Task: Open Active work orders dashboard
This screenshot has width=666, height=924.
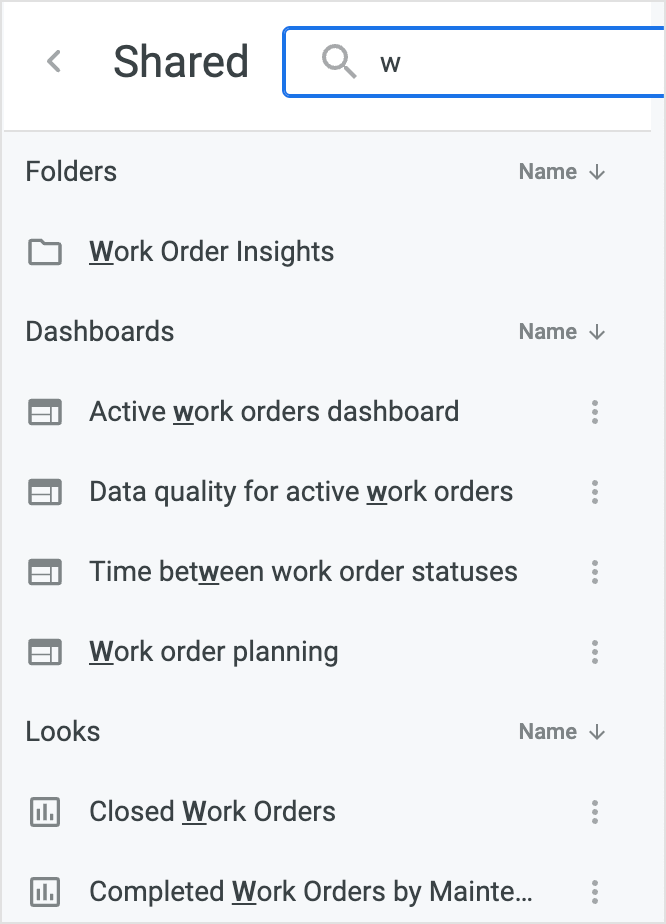Action: click(274, 411)
